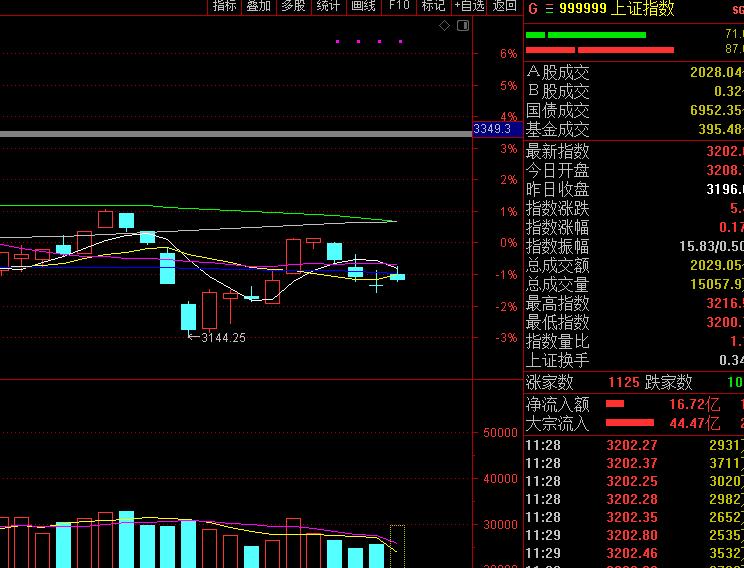
Task: Select the 叠加 overlay toolbar item
Action: [258, 6]
